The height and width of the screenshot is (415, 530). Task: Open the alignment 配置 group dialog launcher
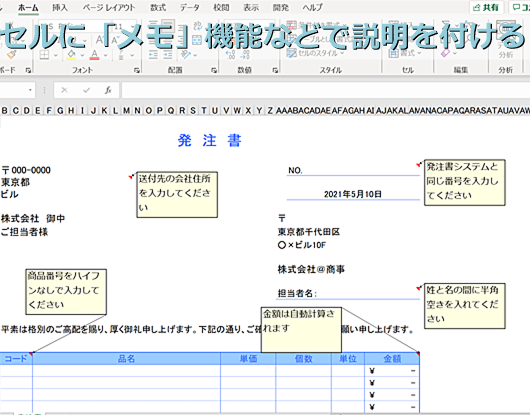point(214,70)
